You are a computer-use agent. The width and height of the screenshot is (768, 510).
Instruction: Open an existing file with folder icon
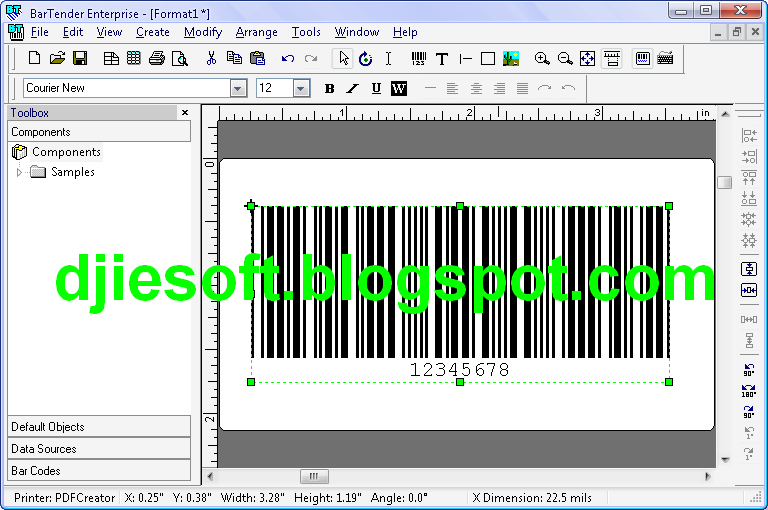(57, 58)
